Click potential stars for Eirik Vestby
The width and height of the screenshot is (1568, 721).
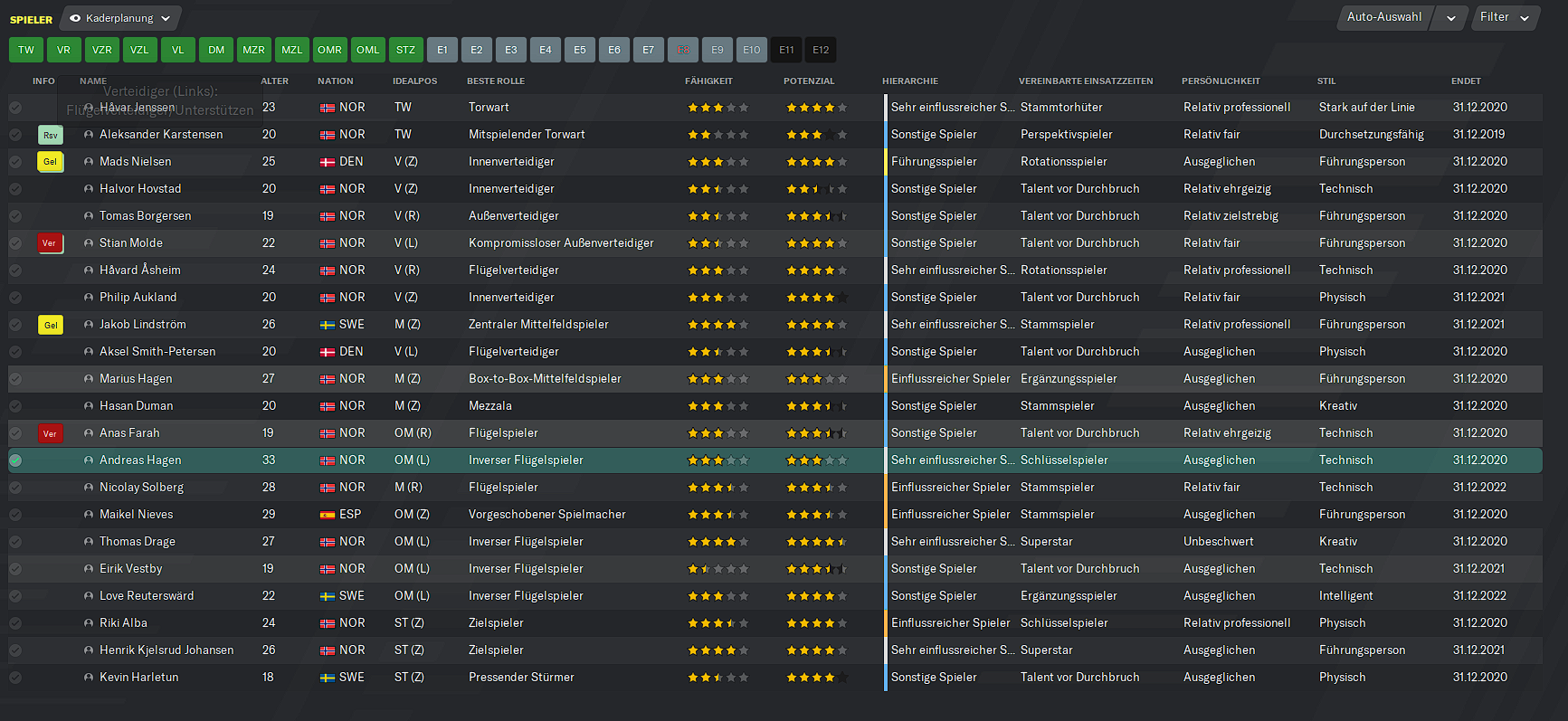[817, 569]
